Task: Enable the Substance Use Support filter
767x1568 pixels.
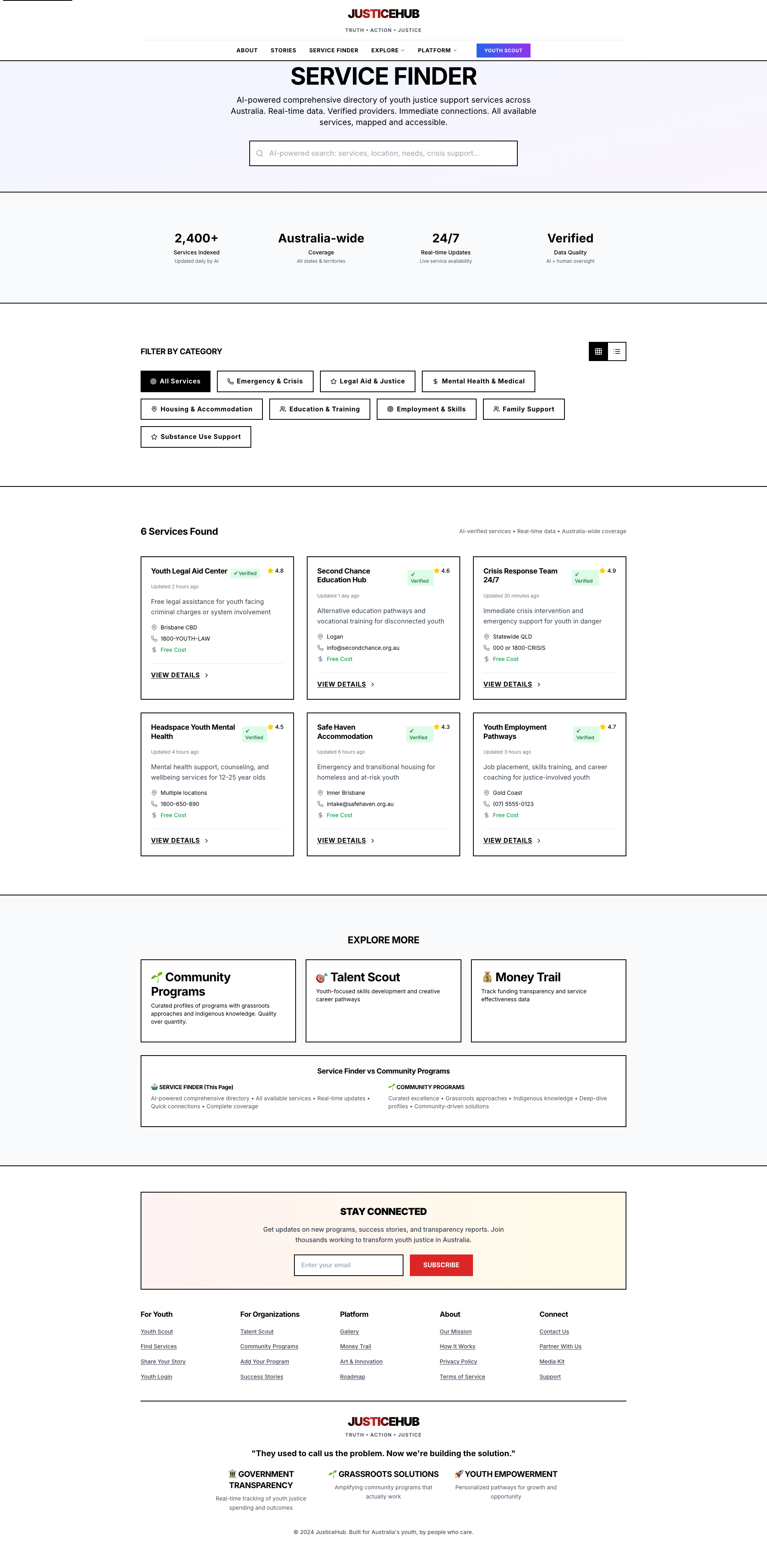Action: (195, 437)
